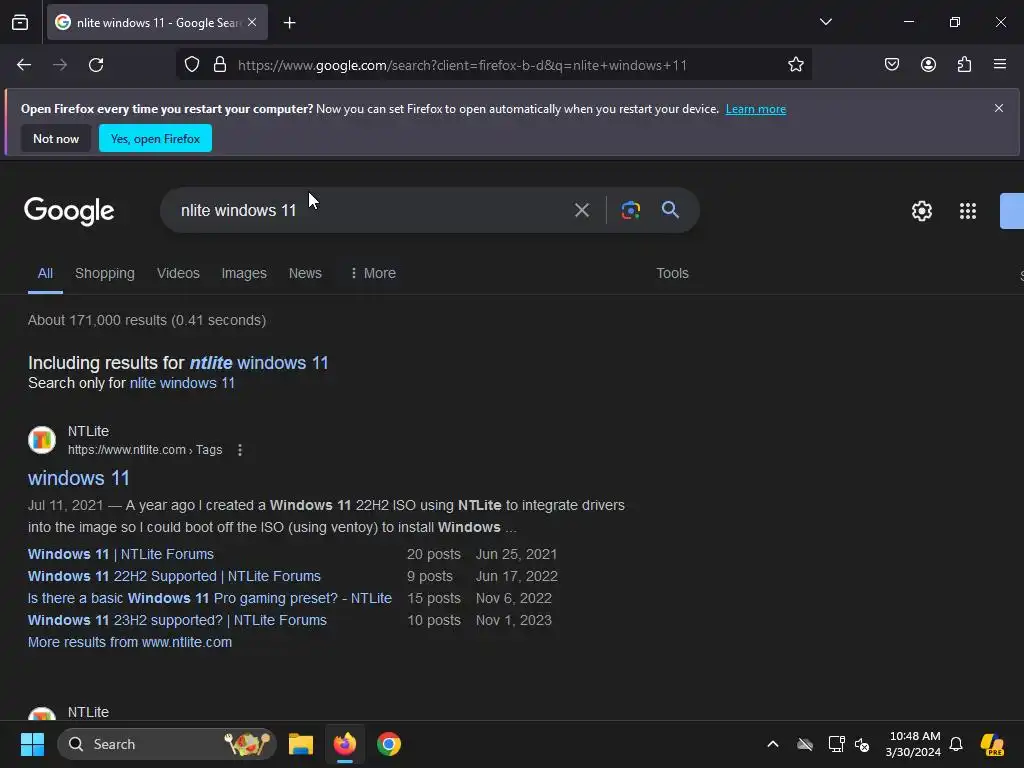Submit search with magnifier icon

click(670, 210)
